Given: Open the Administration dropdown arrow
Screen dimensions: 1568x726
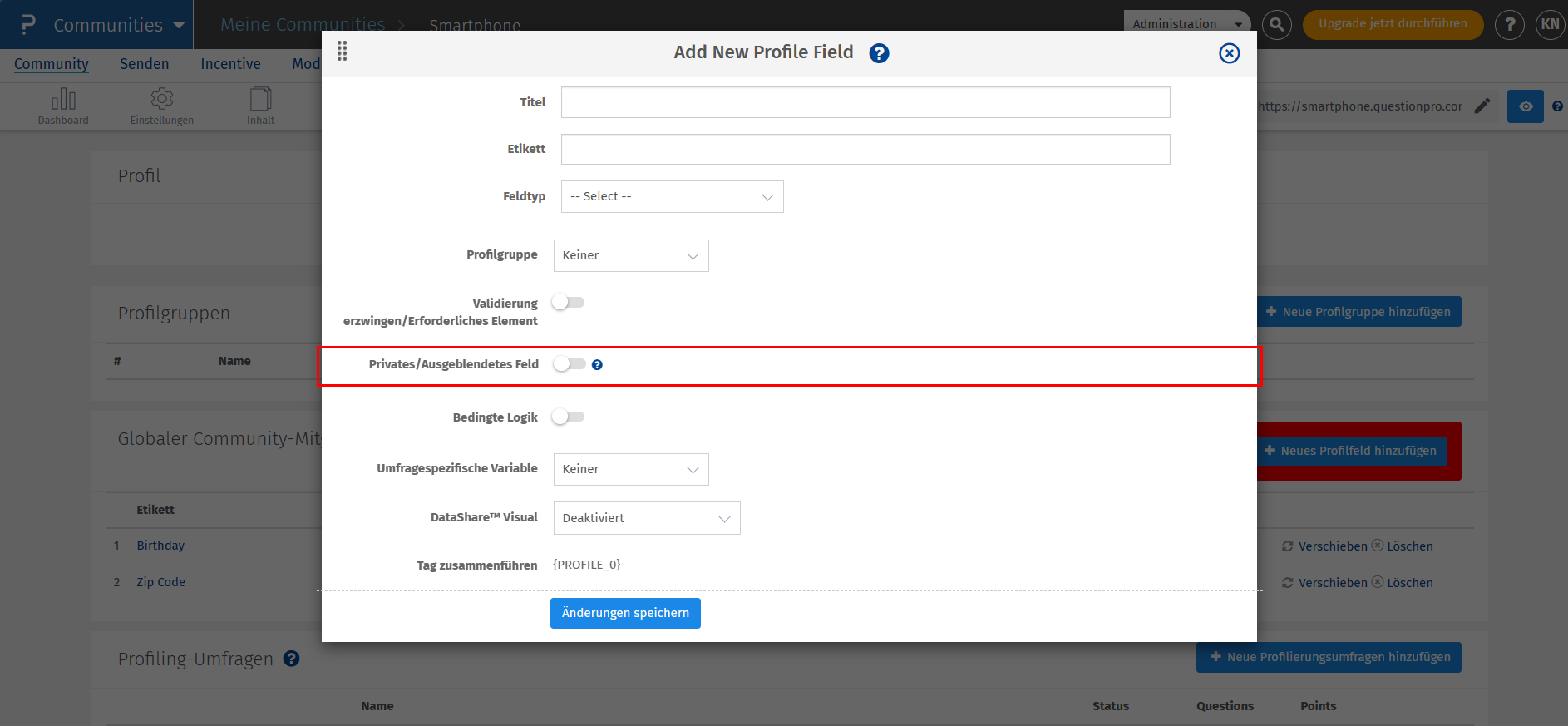Looking at the screenshot, I should pyautogui.click(x=1239, y=24).
